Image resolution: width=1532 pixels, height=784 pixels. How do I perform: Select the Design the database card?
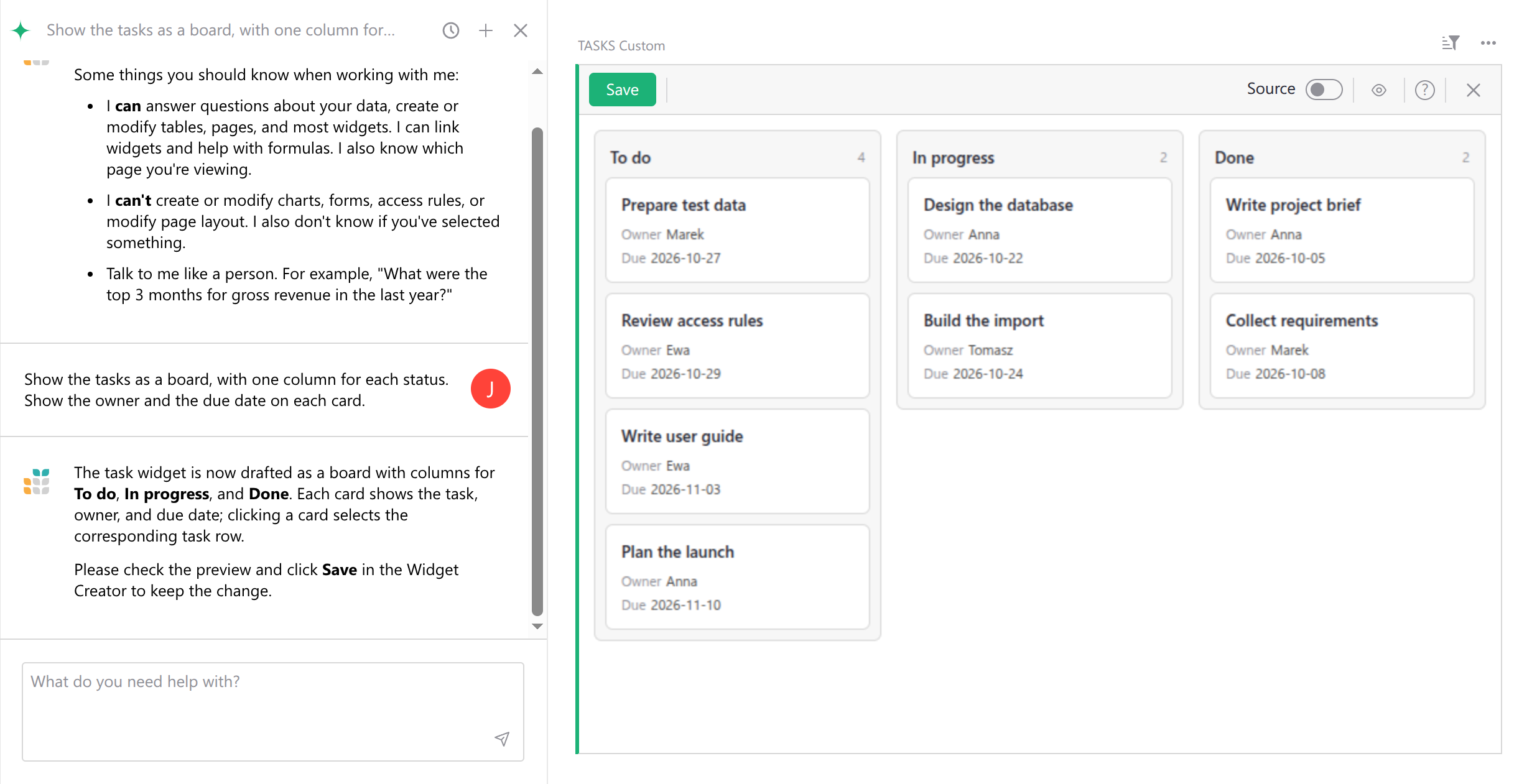click(x=1040, y=230)
